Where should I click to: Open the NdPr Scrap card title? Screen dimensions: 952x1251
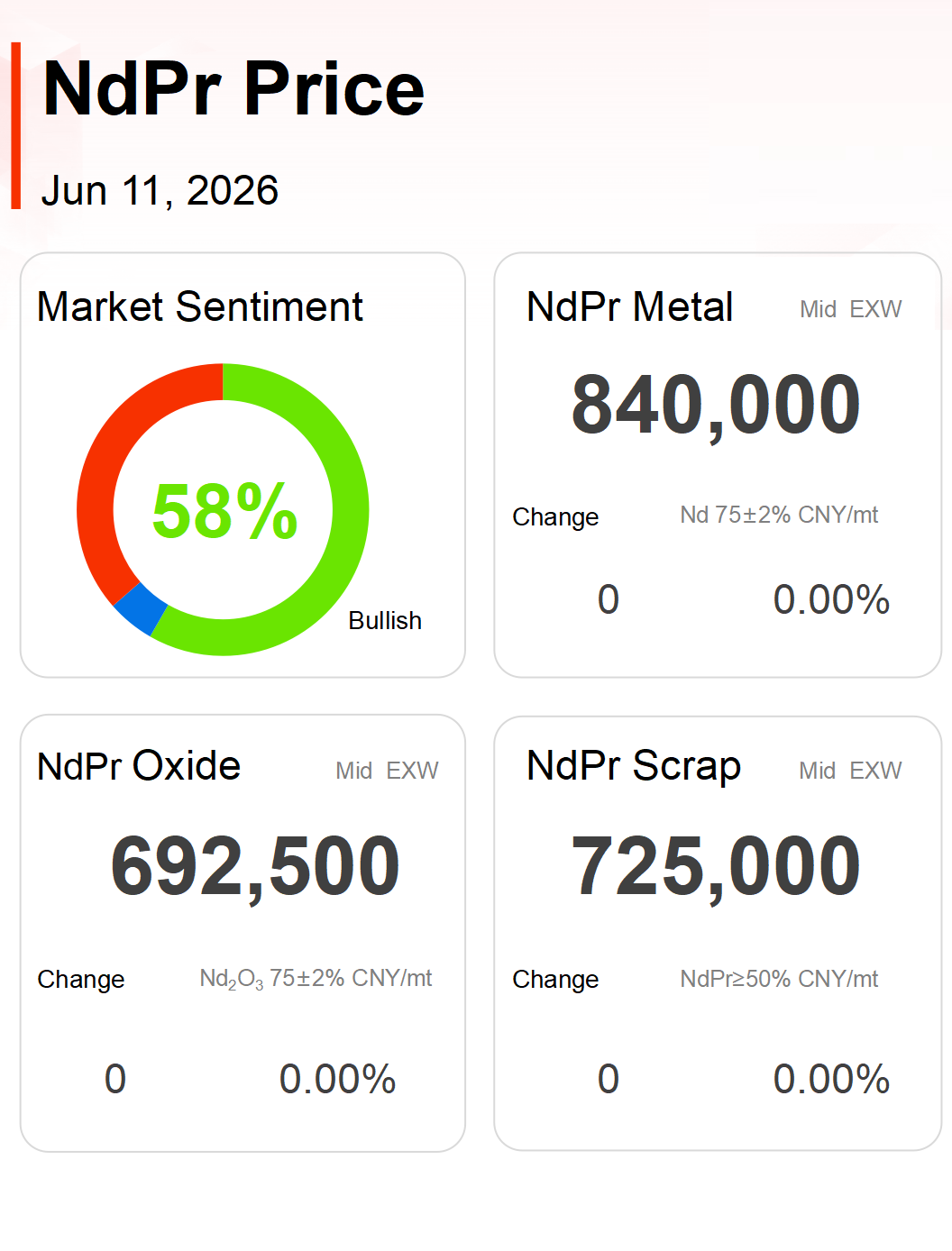coord(634,766)
